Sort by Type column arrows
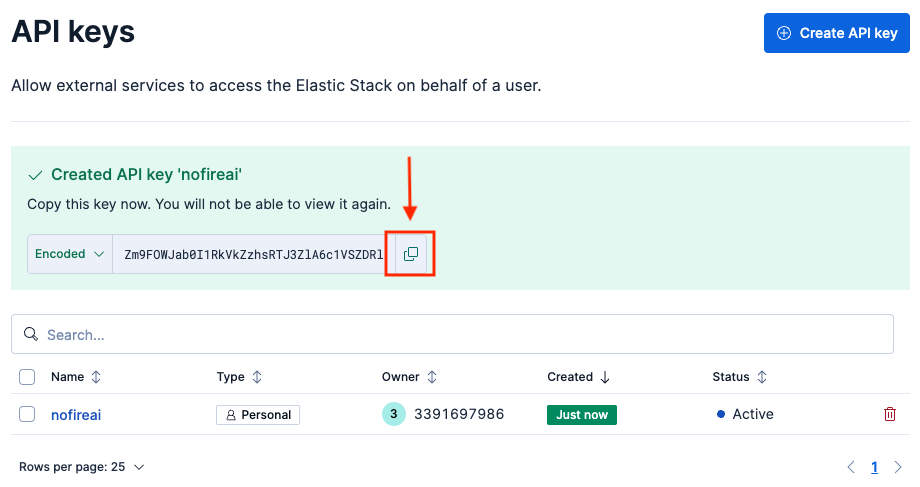Viewport: 920px width, 487px height. point(257,377)
